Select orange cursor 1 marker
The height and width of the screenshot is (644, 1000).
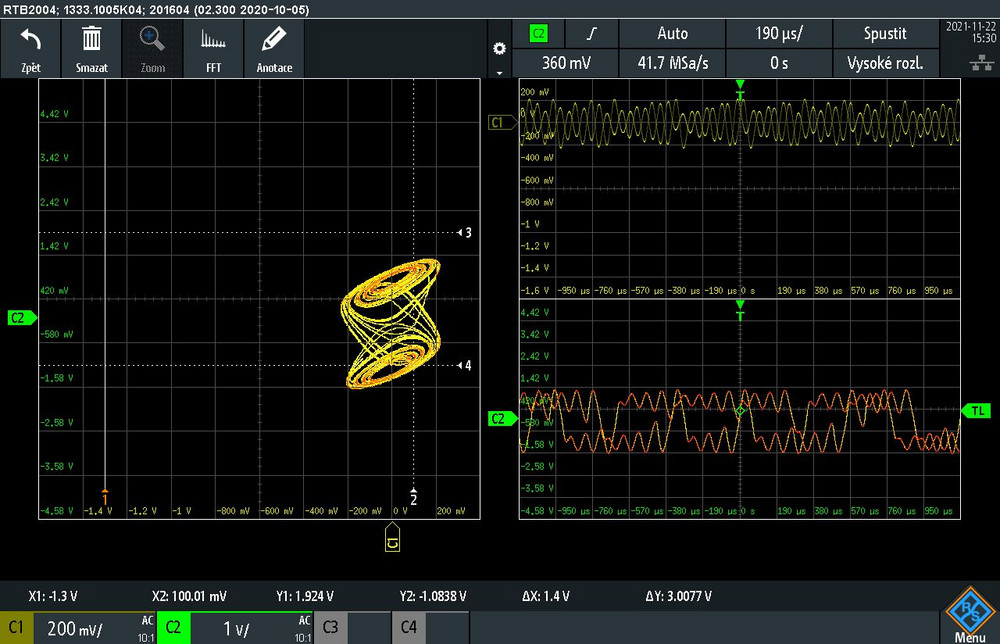pos(105,497)
